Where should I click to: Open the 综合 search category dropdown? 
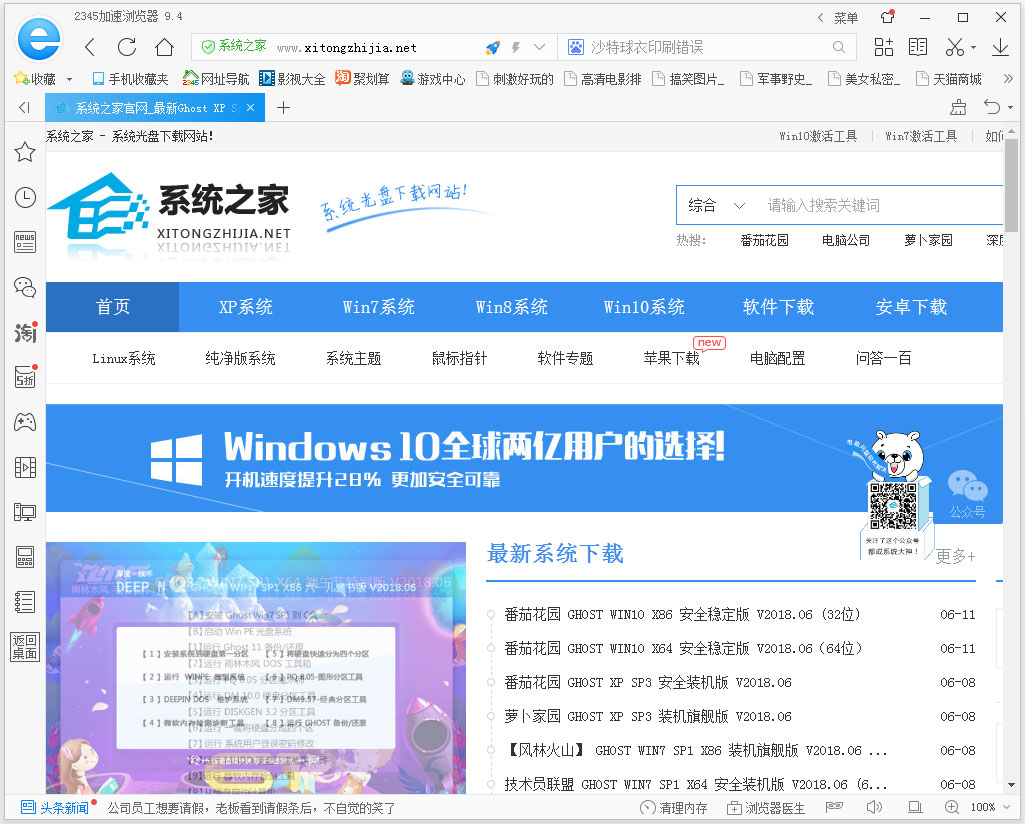point(716,205)
